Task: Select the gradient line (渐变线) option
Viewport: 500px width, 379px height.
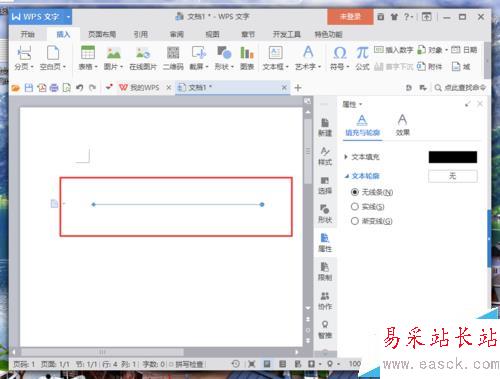Action: [x=372, y=221]
